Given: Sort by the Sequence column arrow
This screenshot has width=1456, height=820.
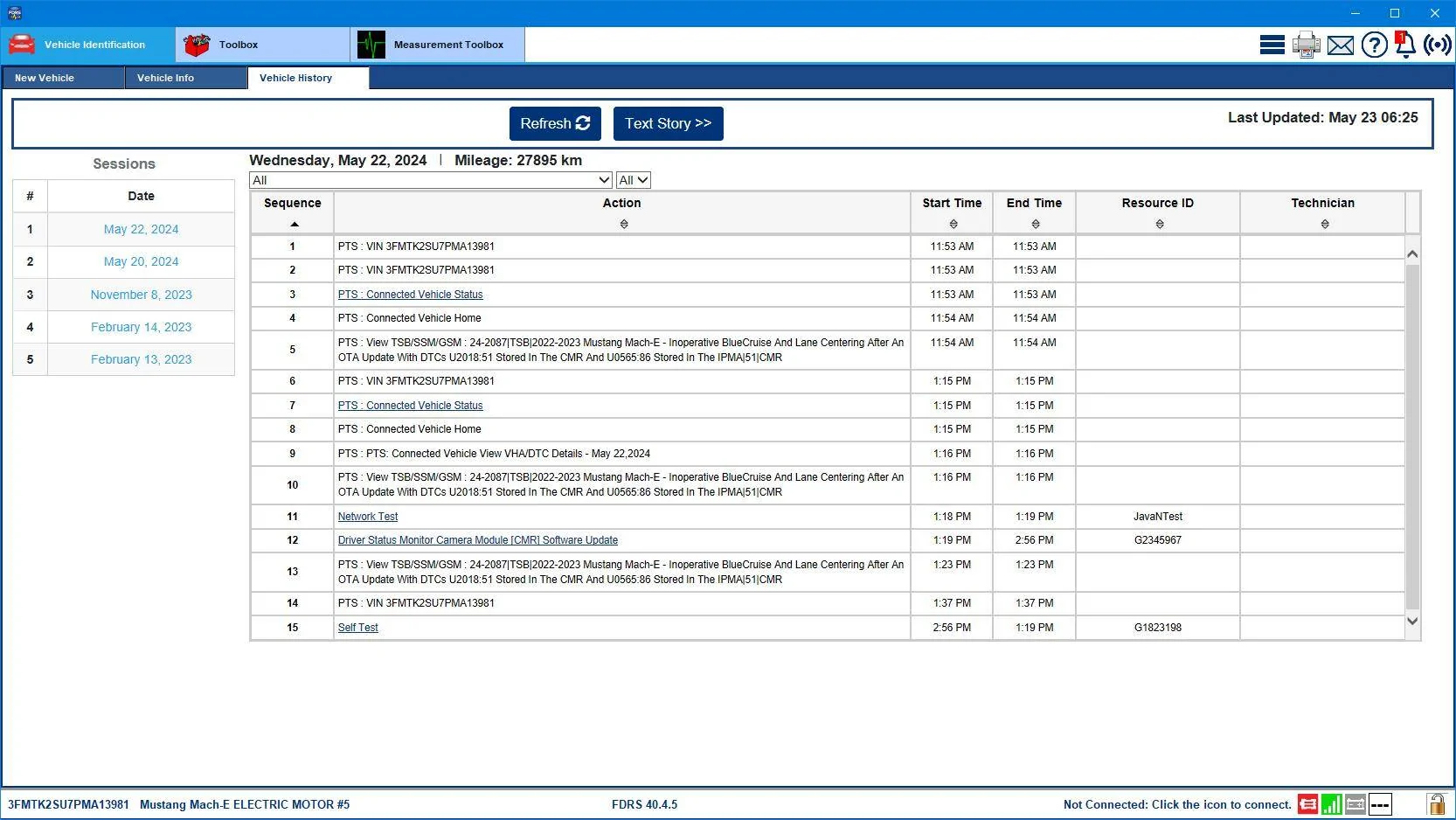Looking at the screenshot, I should coord(294,225).
